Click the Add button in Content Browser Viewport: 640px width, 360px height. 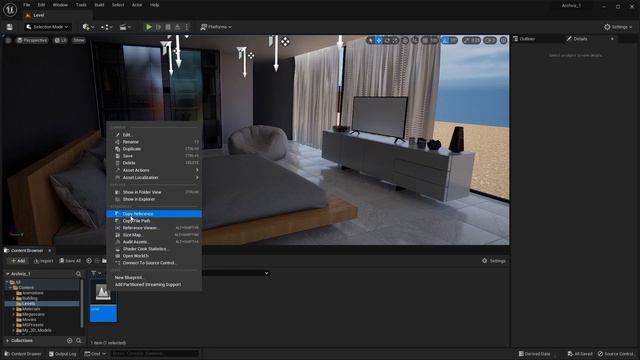coord(18,261)
